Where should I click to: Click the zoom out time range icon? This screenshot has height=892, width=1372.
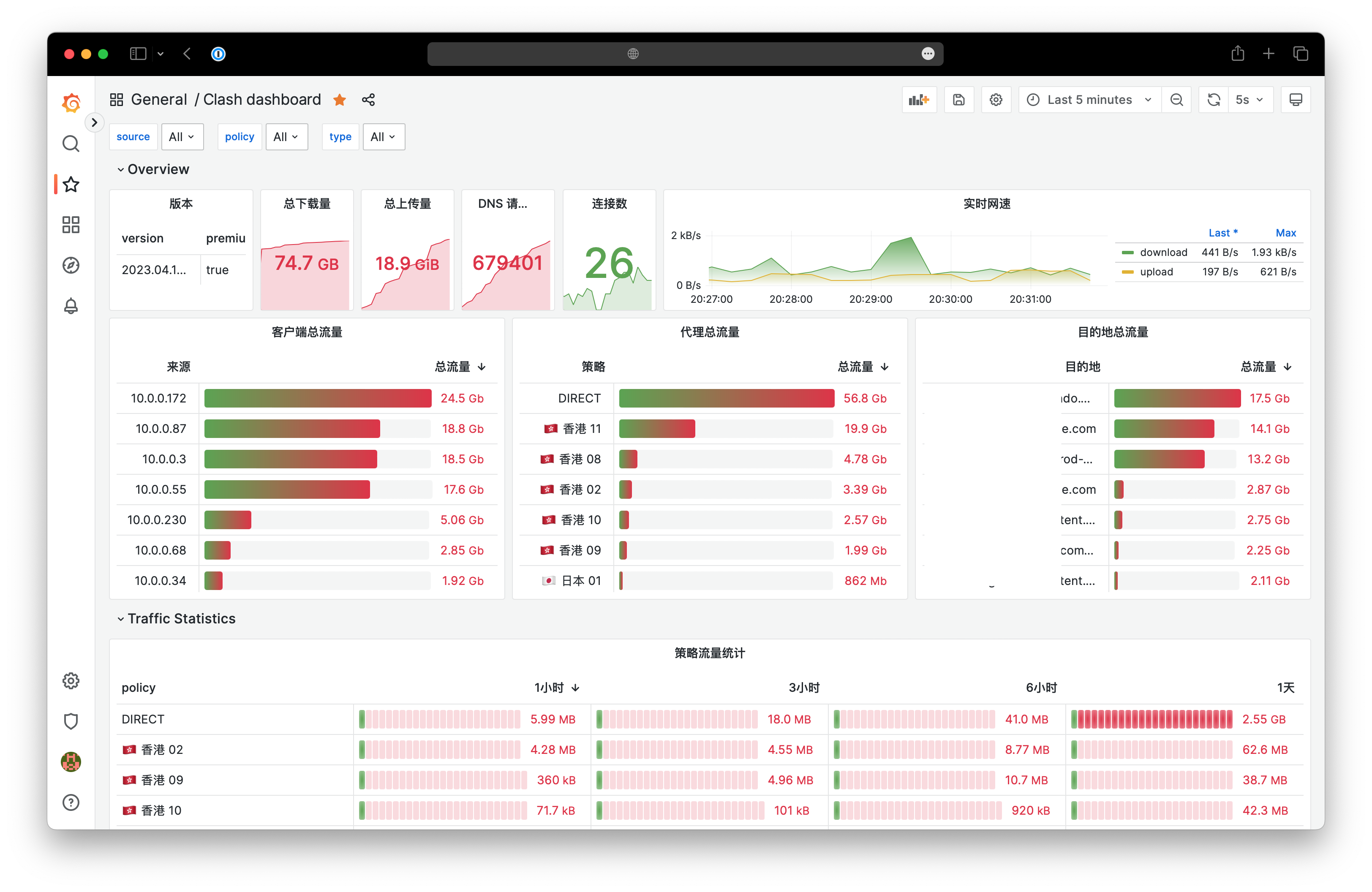click(1176, 100)
